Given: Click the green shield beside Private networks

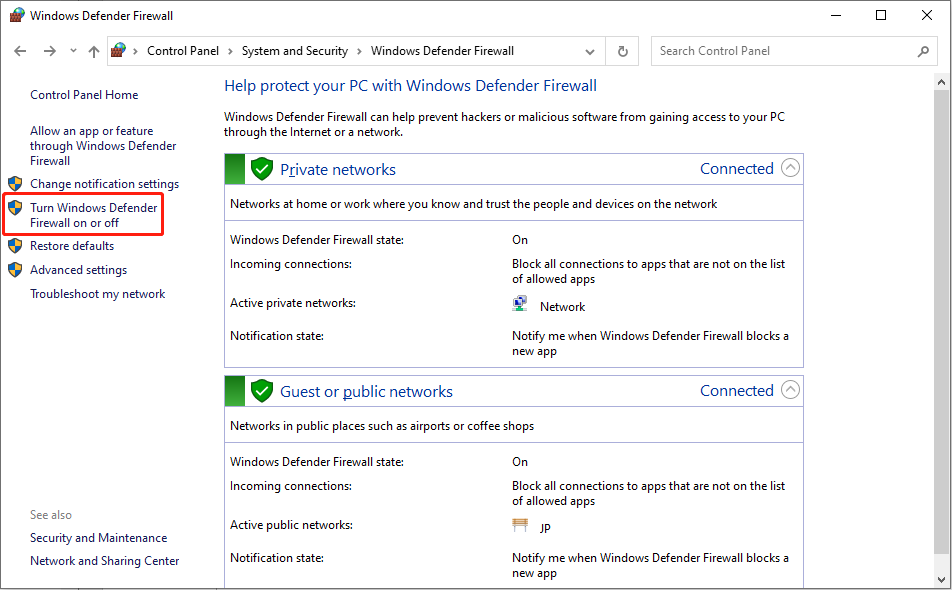Looking at the screenshot, I should (262, 169).
